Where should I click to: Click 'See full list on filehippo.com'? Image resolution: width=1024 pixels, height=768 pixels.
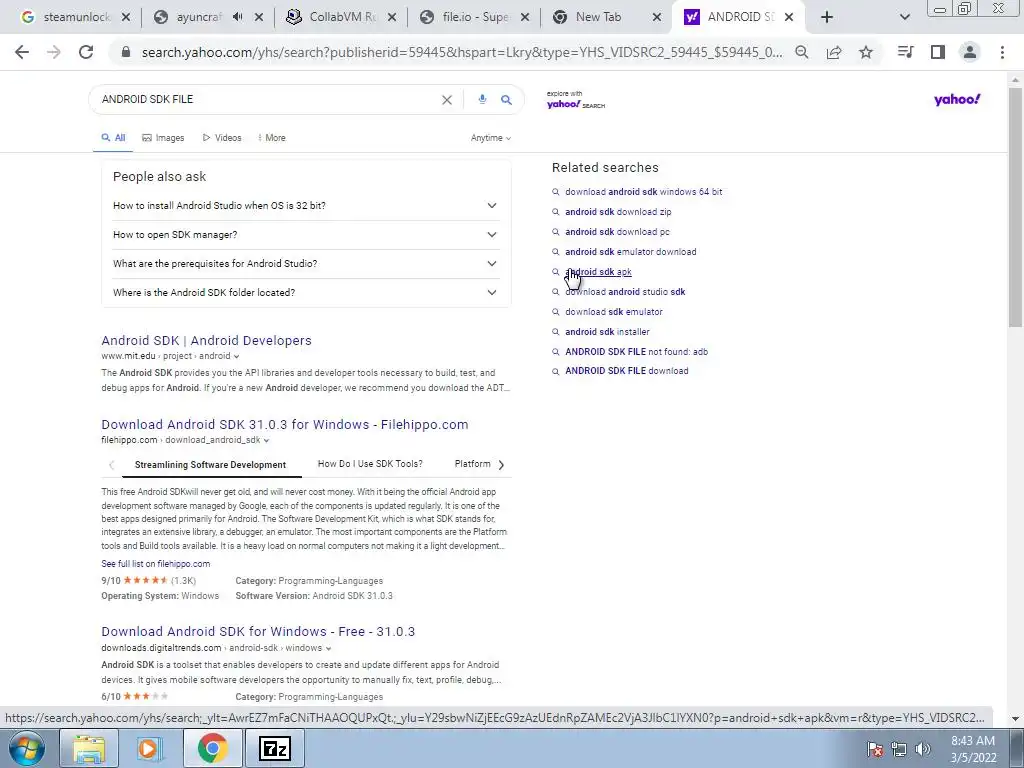pyautogui.click(x=155, y=564)
